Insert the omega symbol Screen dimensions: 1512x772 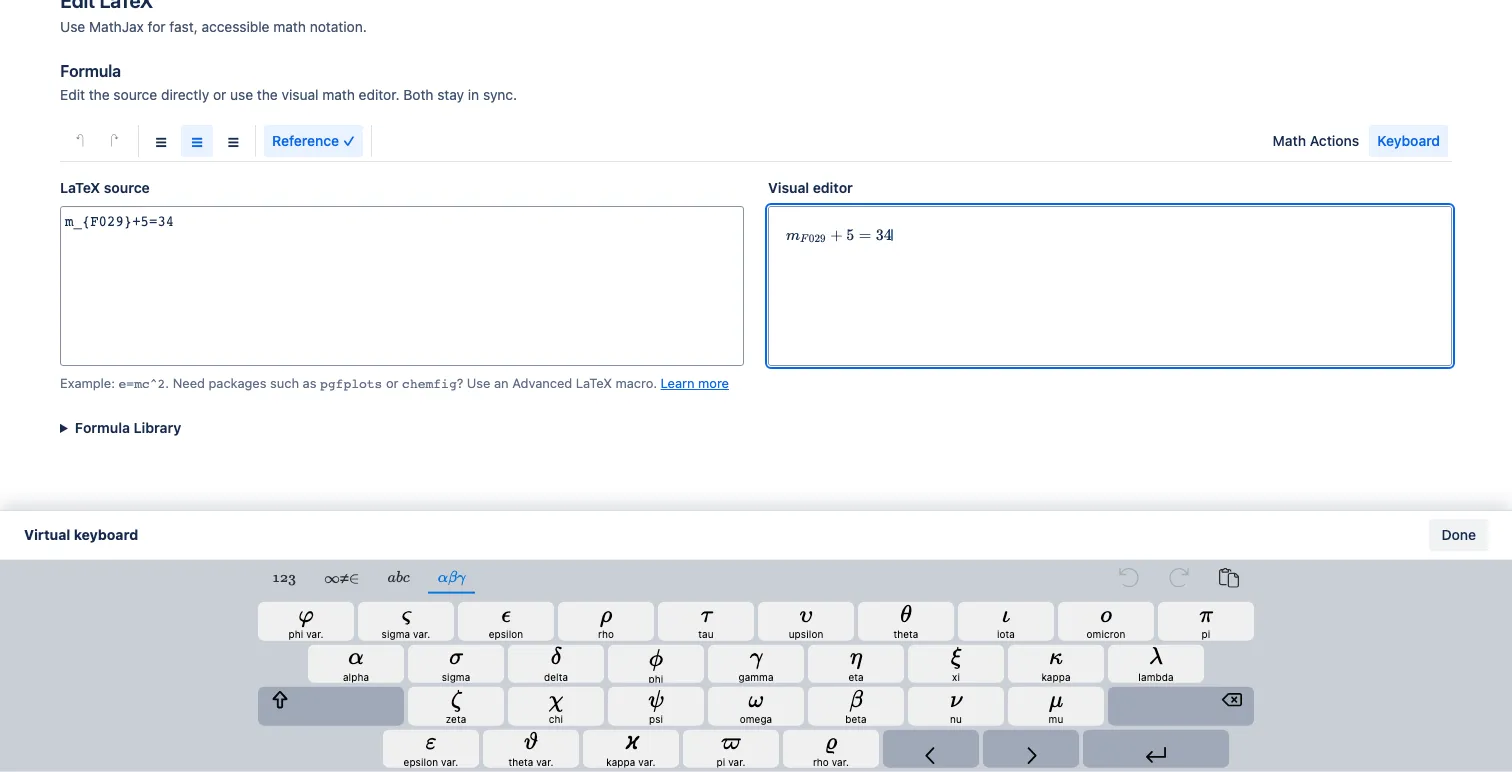[756, 706]
